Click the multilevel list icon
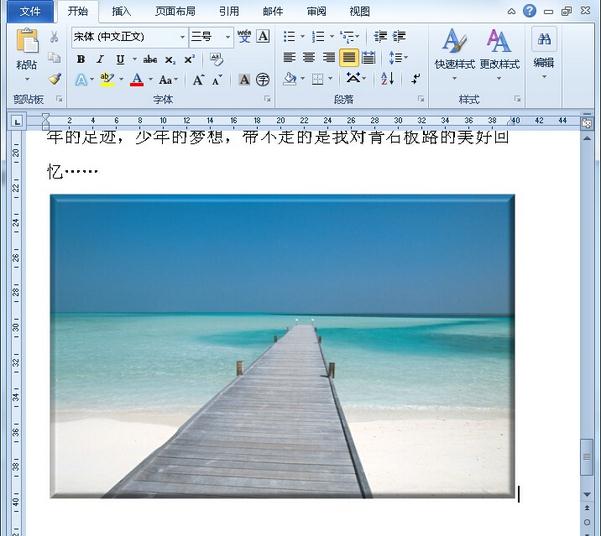Image resolution: width=601 pixels, height=536 pixels. point(348,37)
